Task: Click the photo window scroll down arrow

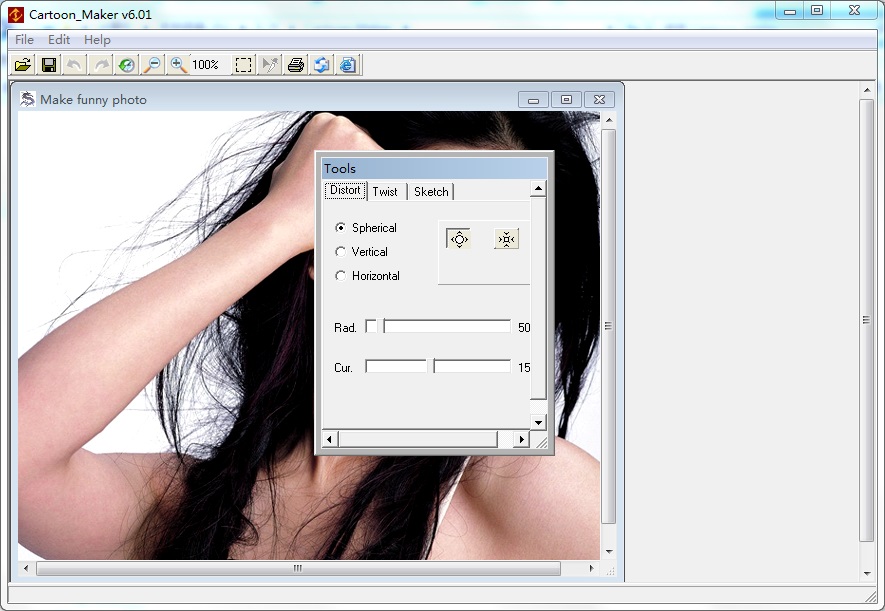Action: [608, 552]
